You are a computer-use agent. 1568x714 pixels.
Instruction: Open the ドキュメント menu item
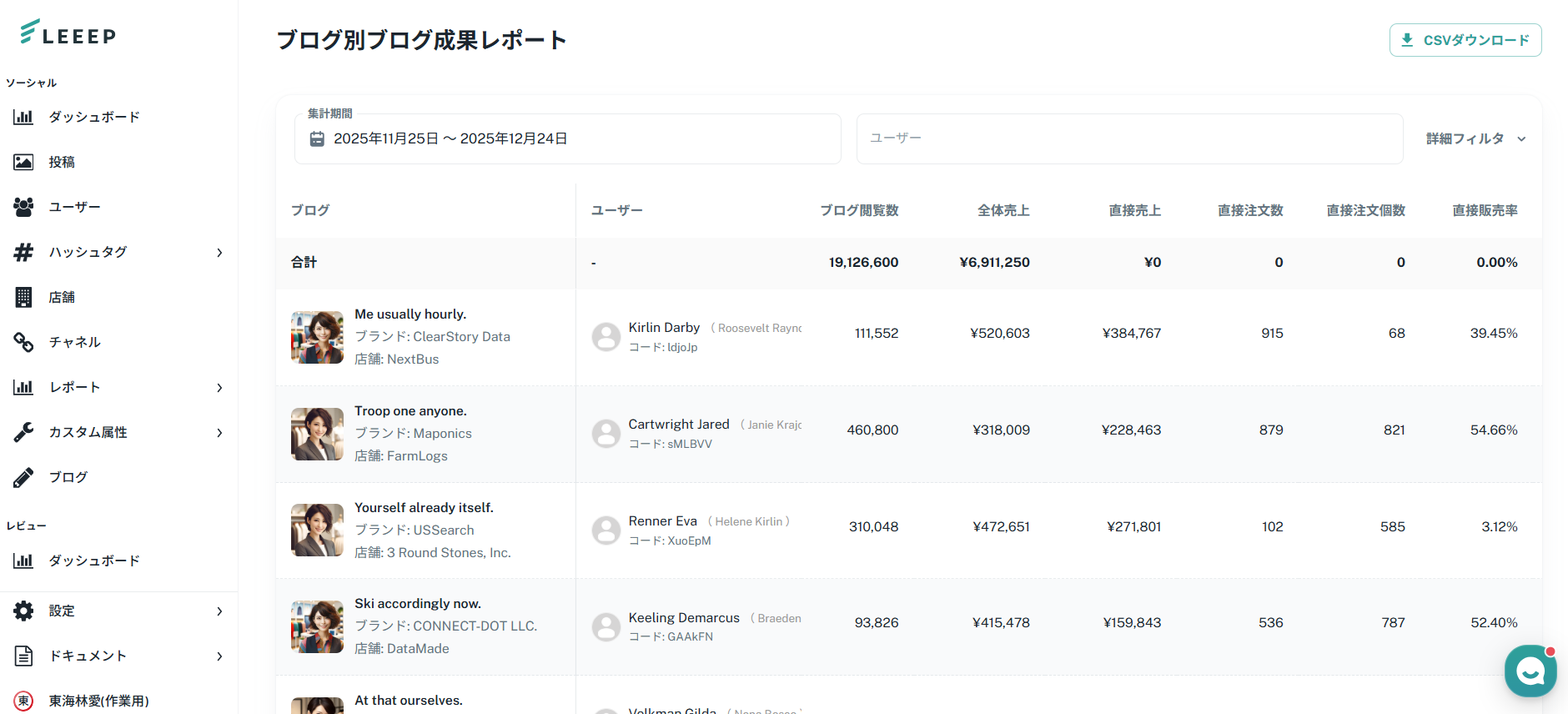(x=88, y=656)
